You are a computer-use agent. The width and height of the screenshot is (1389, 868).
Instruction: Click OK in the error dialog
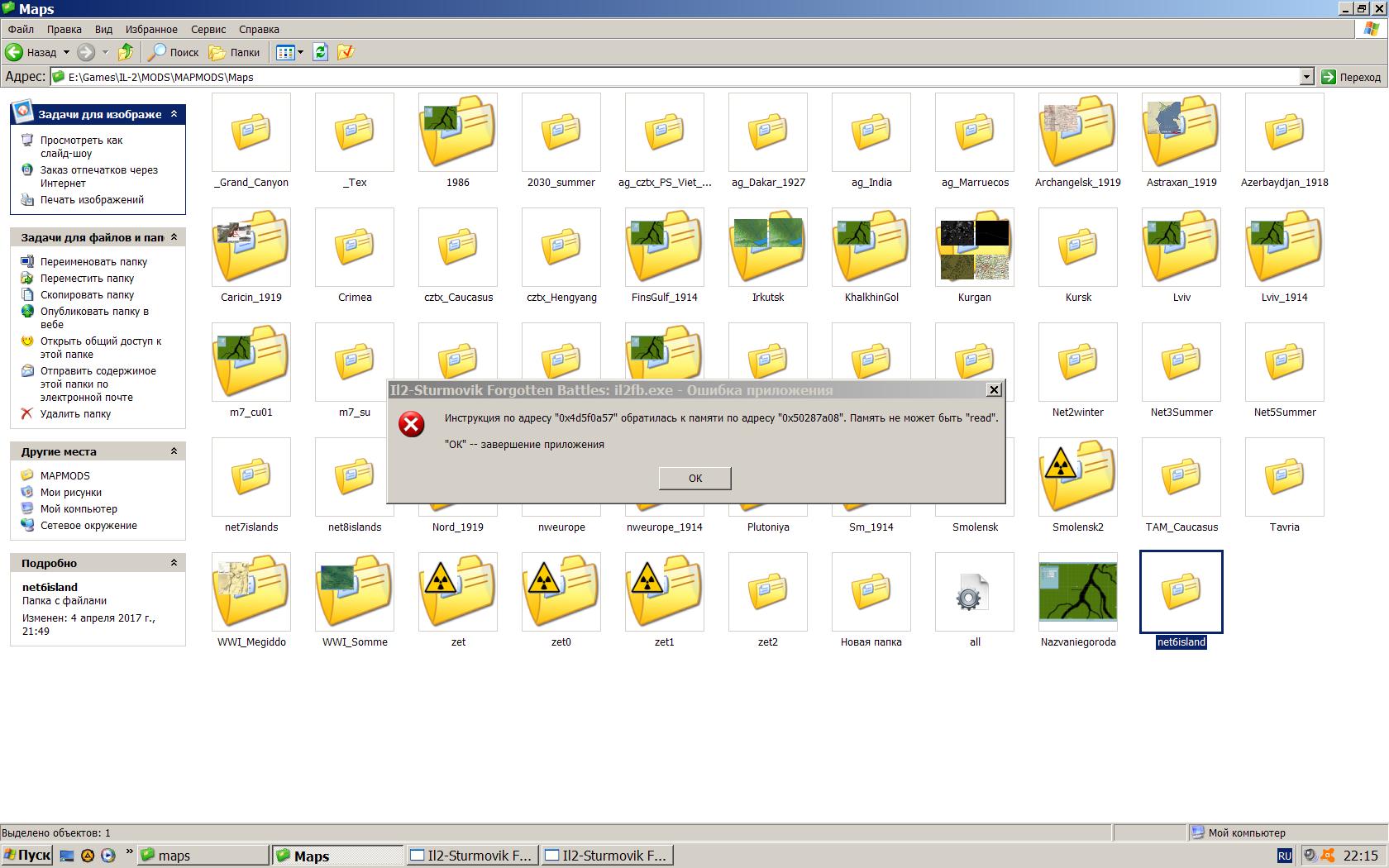pos(694,478)
